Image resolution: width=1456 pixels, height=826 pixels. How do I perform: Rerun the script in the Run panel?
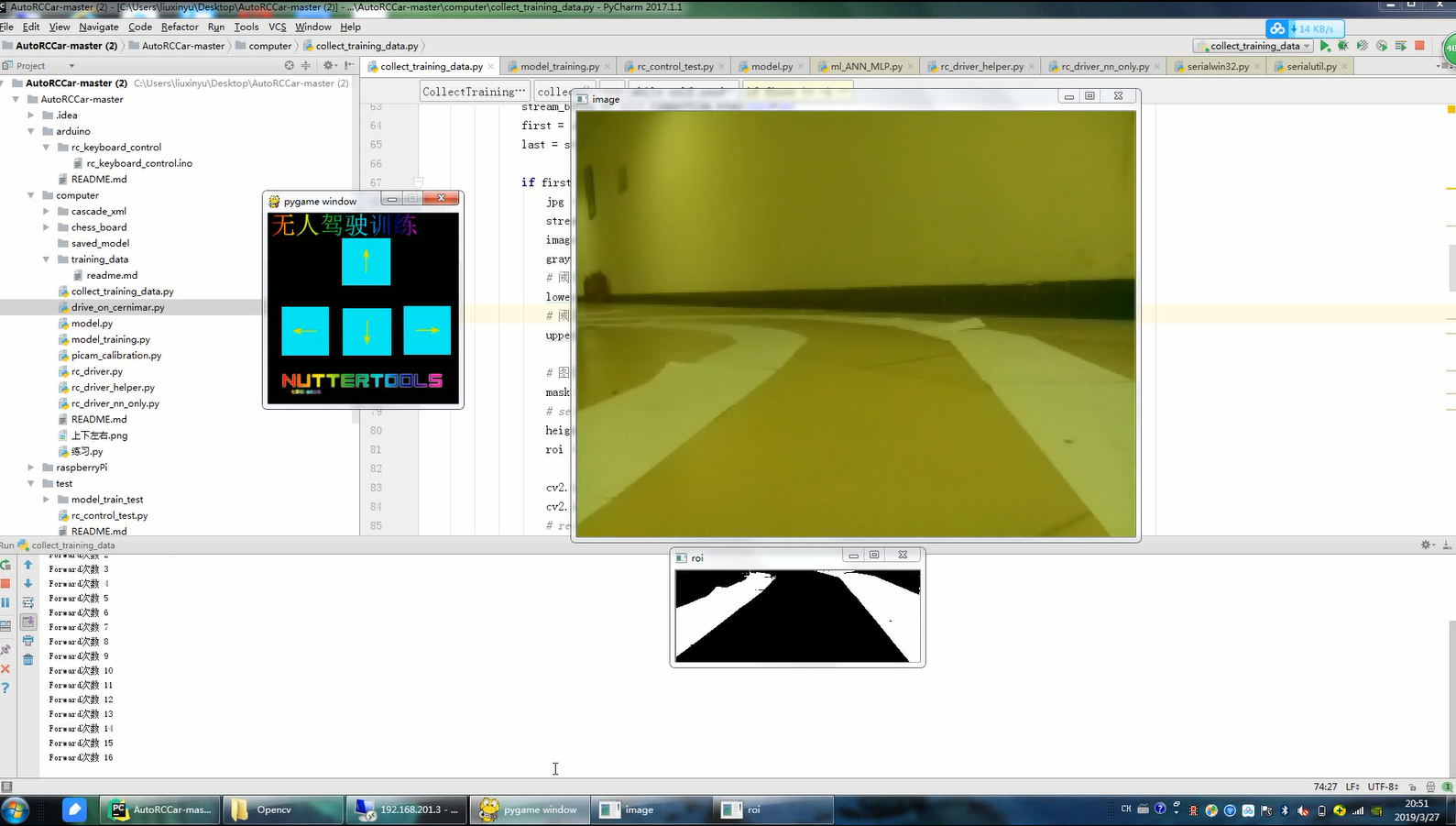point(5,566)
